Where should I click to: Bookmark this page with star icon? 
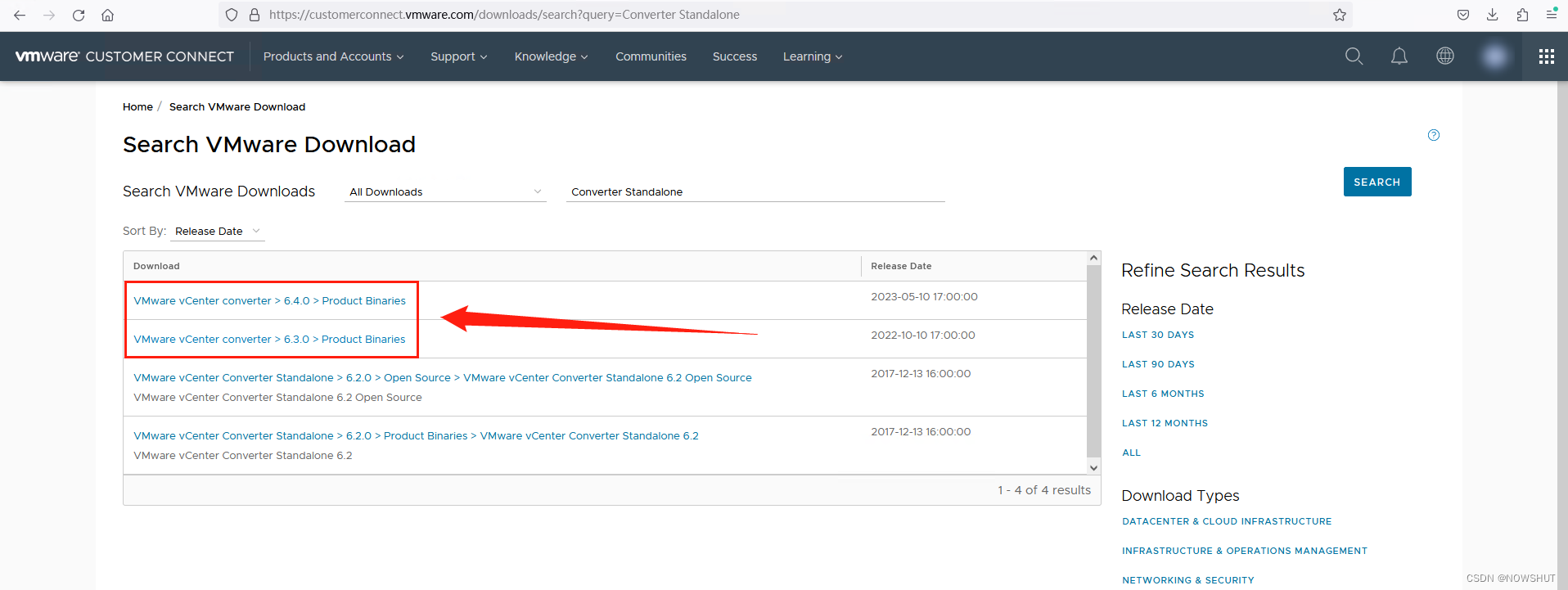1340,15
